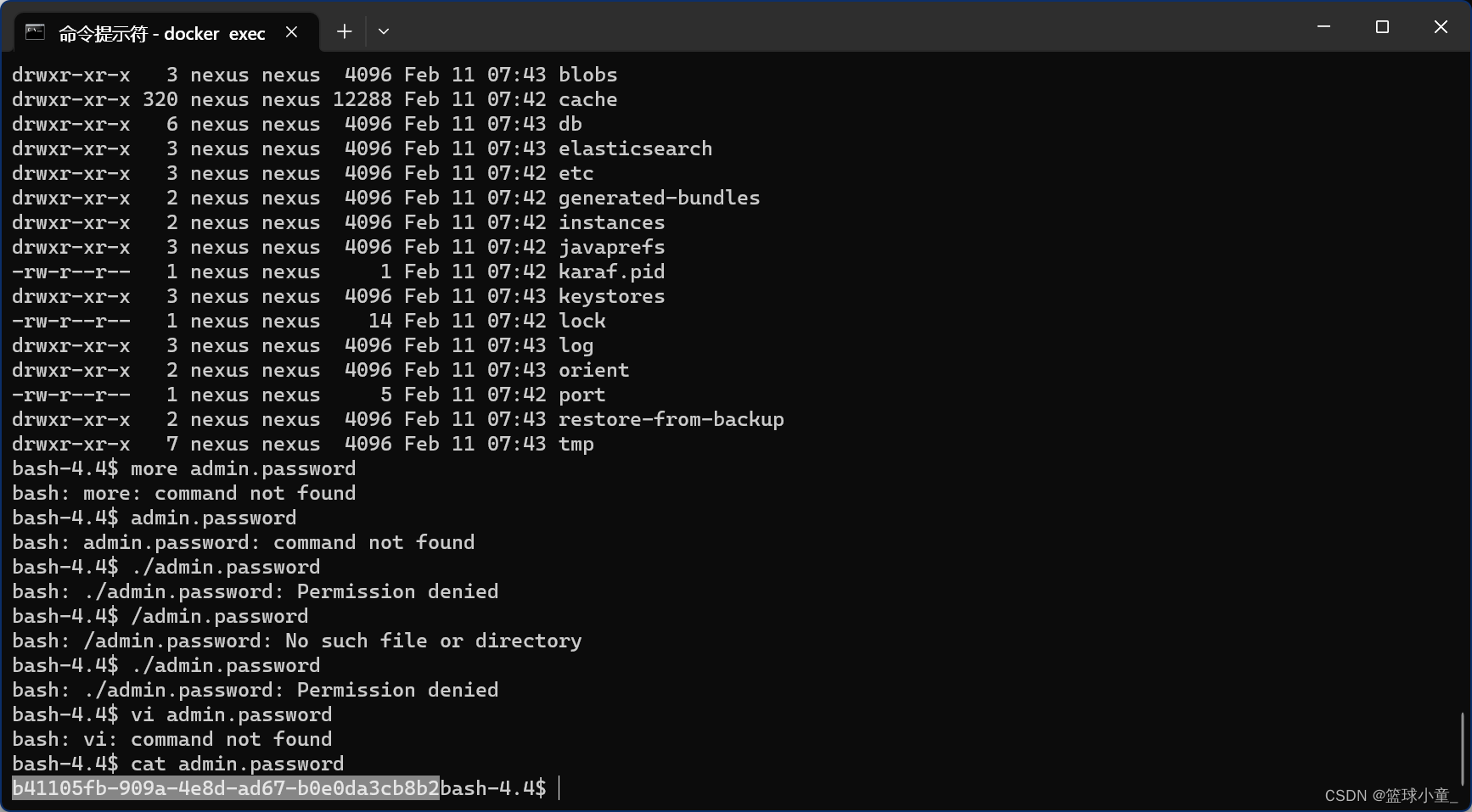Viewport: 1472px width, 812px height.
Task: Click the 320 link count for cache
Action: (x=160, y=99)
